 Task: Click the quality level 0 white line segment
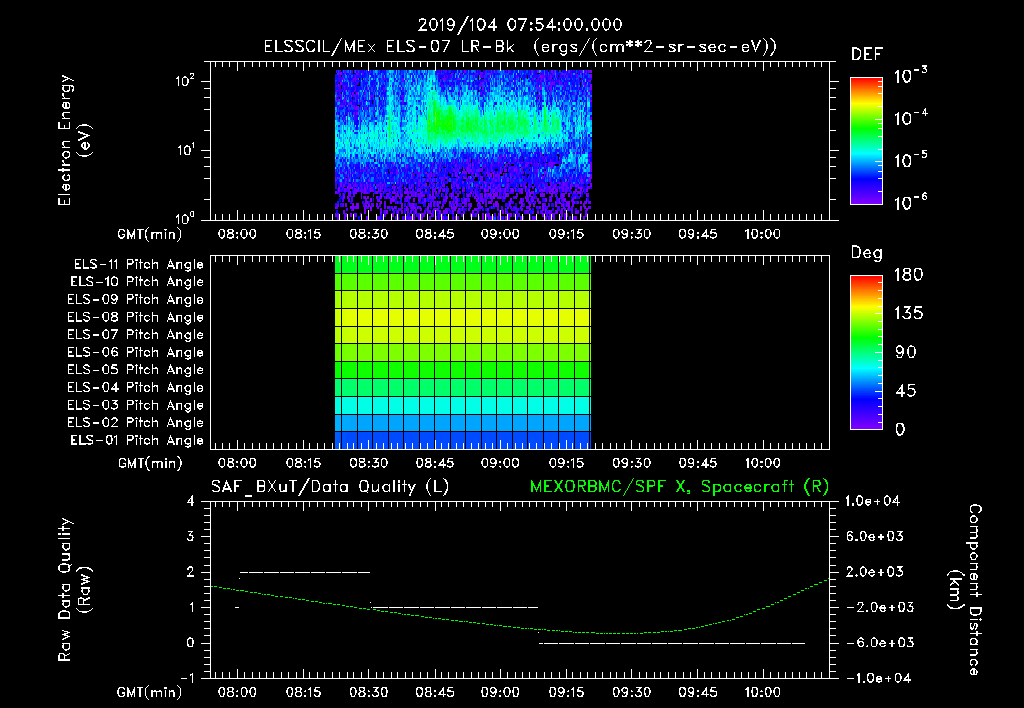click(672, 643)
